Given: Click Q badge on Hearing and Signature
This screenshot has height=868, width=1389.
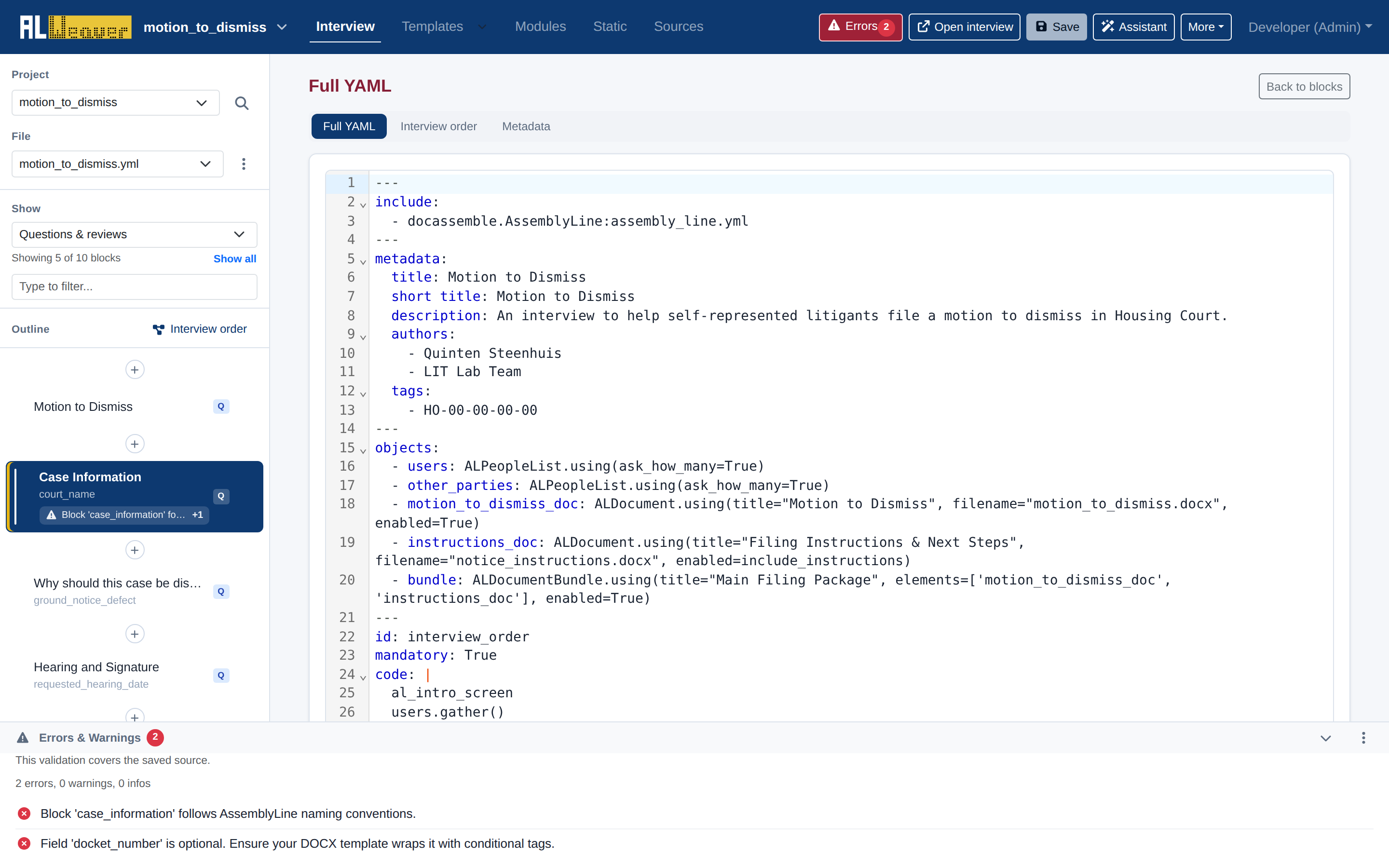Looking at the screenshot, I should [221, 675].
